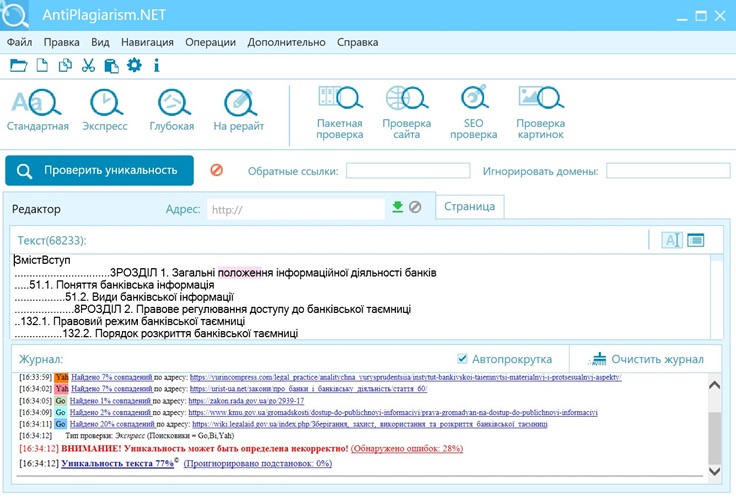
Task: Paste using the clipboard toolbar icon
Action: click(x=111, y=65)
